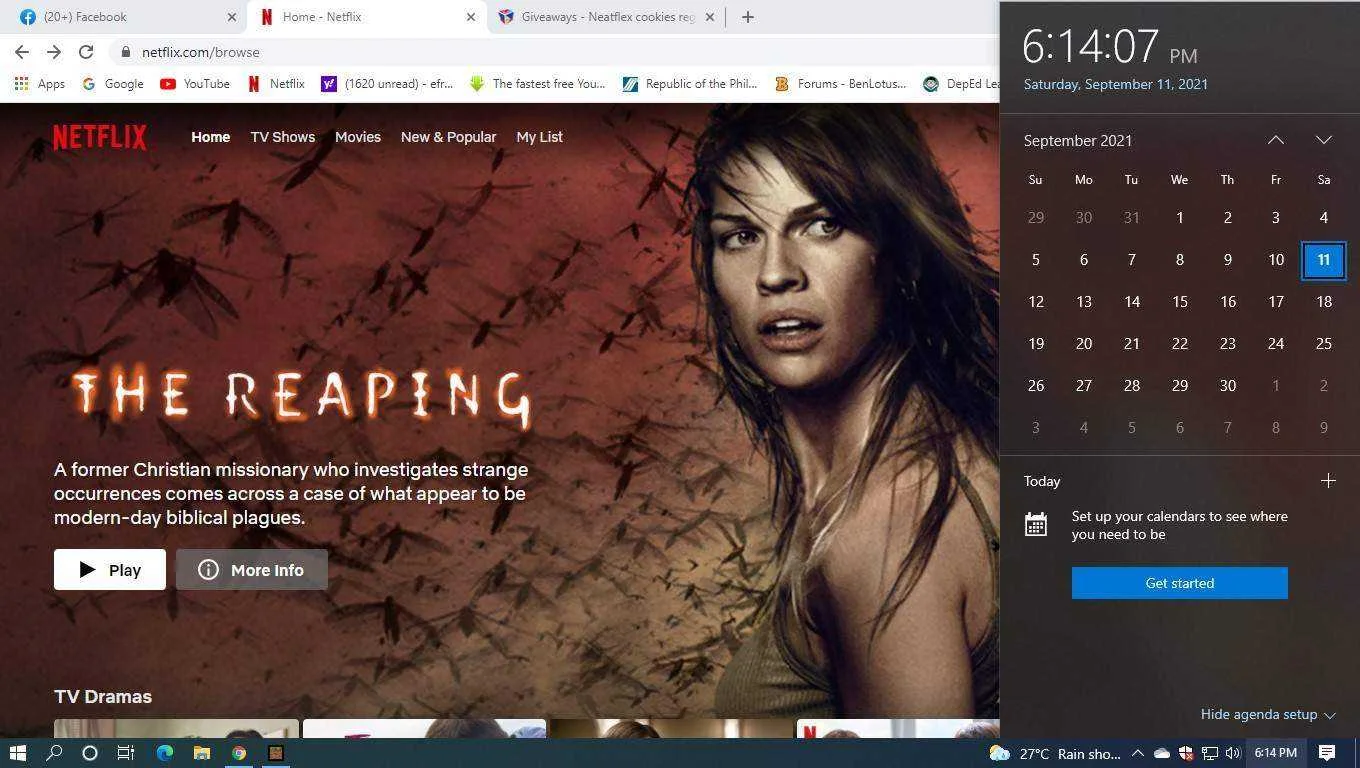
Task: Click the OneDrive cloud tray icon
Action: coord(1162,753)
